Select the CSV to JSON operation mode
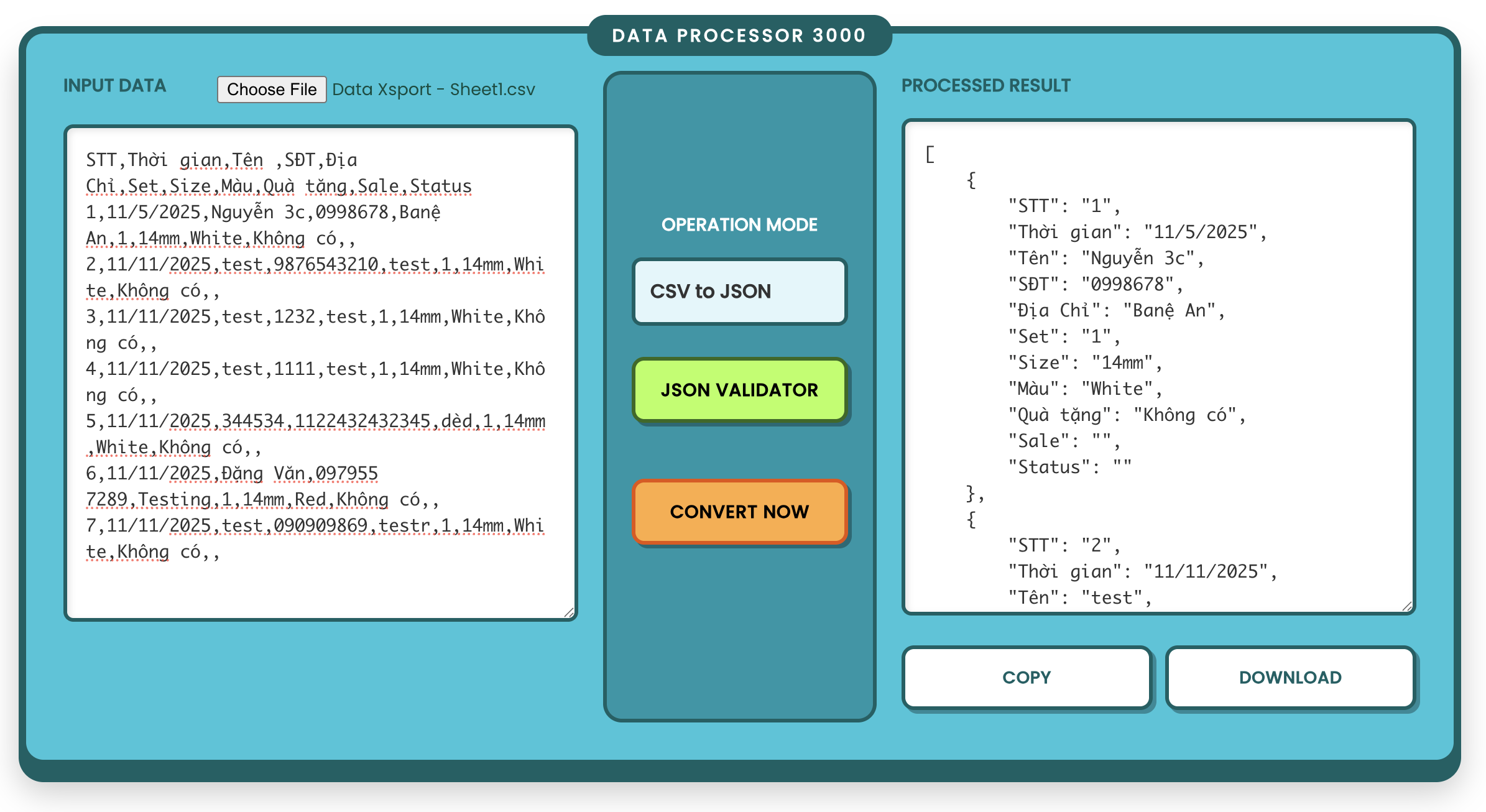The width and height of the screenshot is (1486, 812). click(x=739, y=290)
